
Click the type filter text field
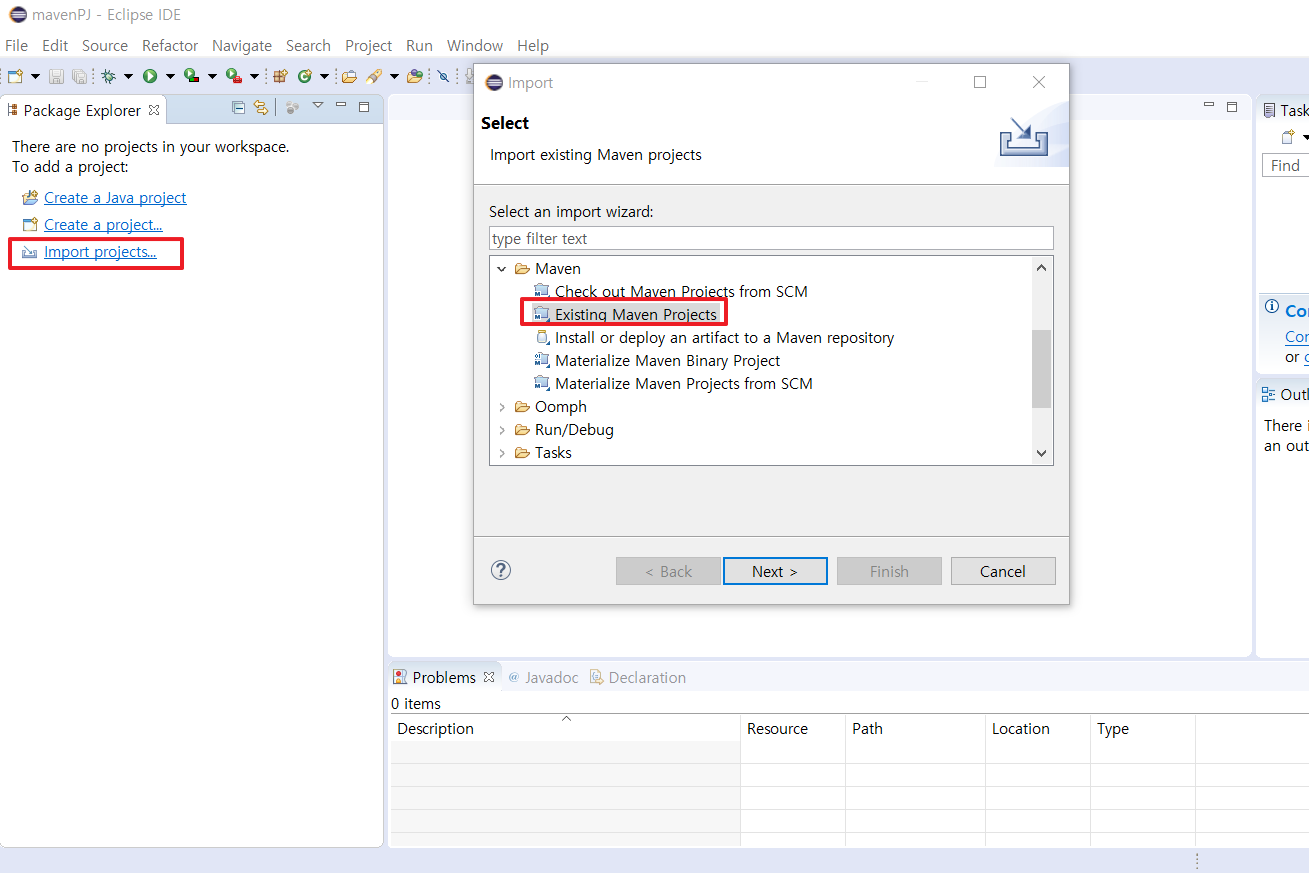tap(771, 238)
